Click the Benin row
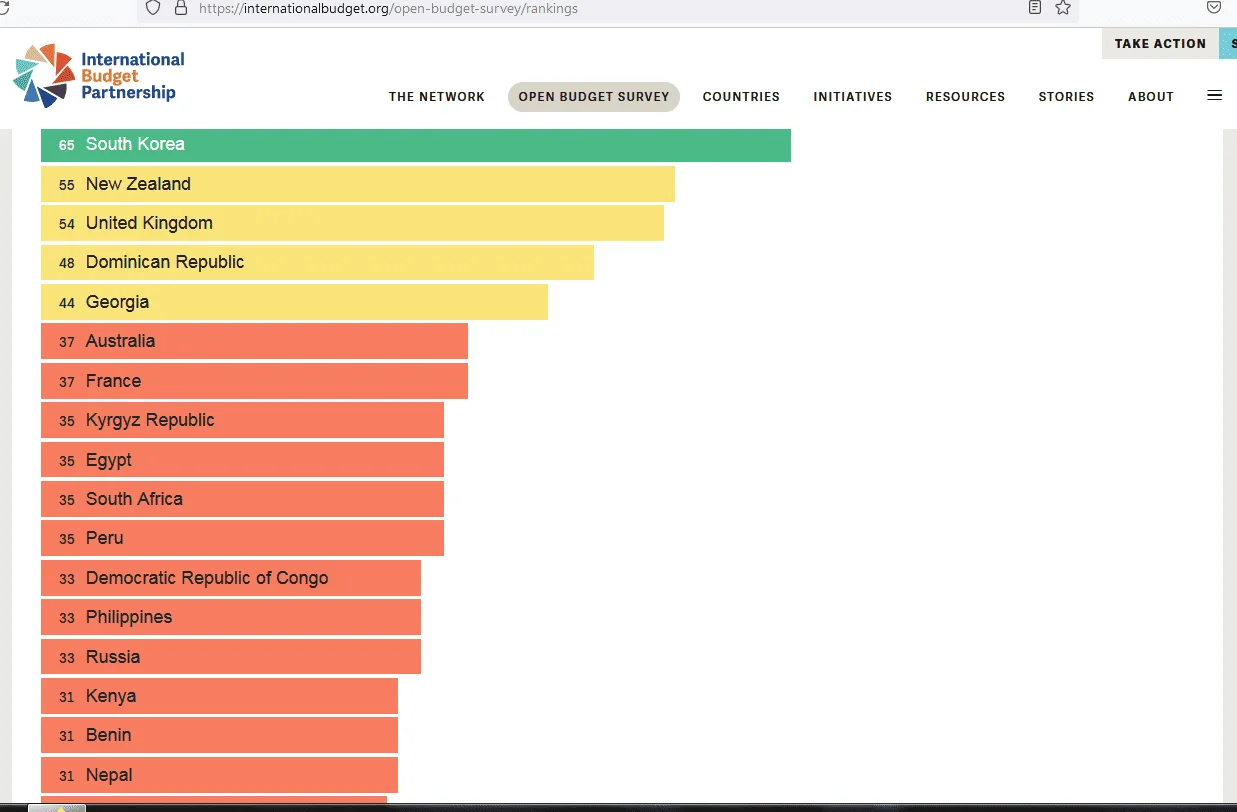The height and width of the screenshot is (812, 1237). coord(219,735)
